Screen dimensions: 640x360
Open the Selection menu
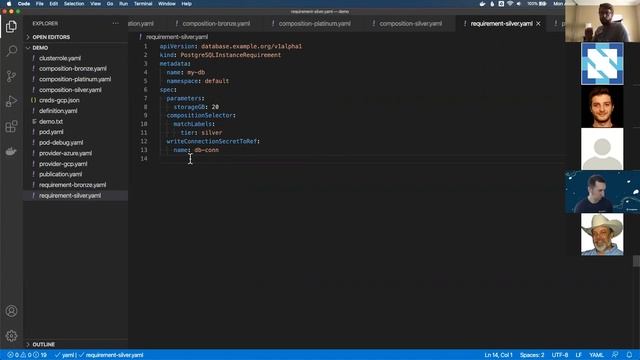[74, 4]
